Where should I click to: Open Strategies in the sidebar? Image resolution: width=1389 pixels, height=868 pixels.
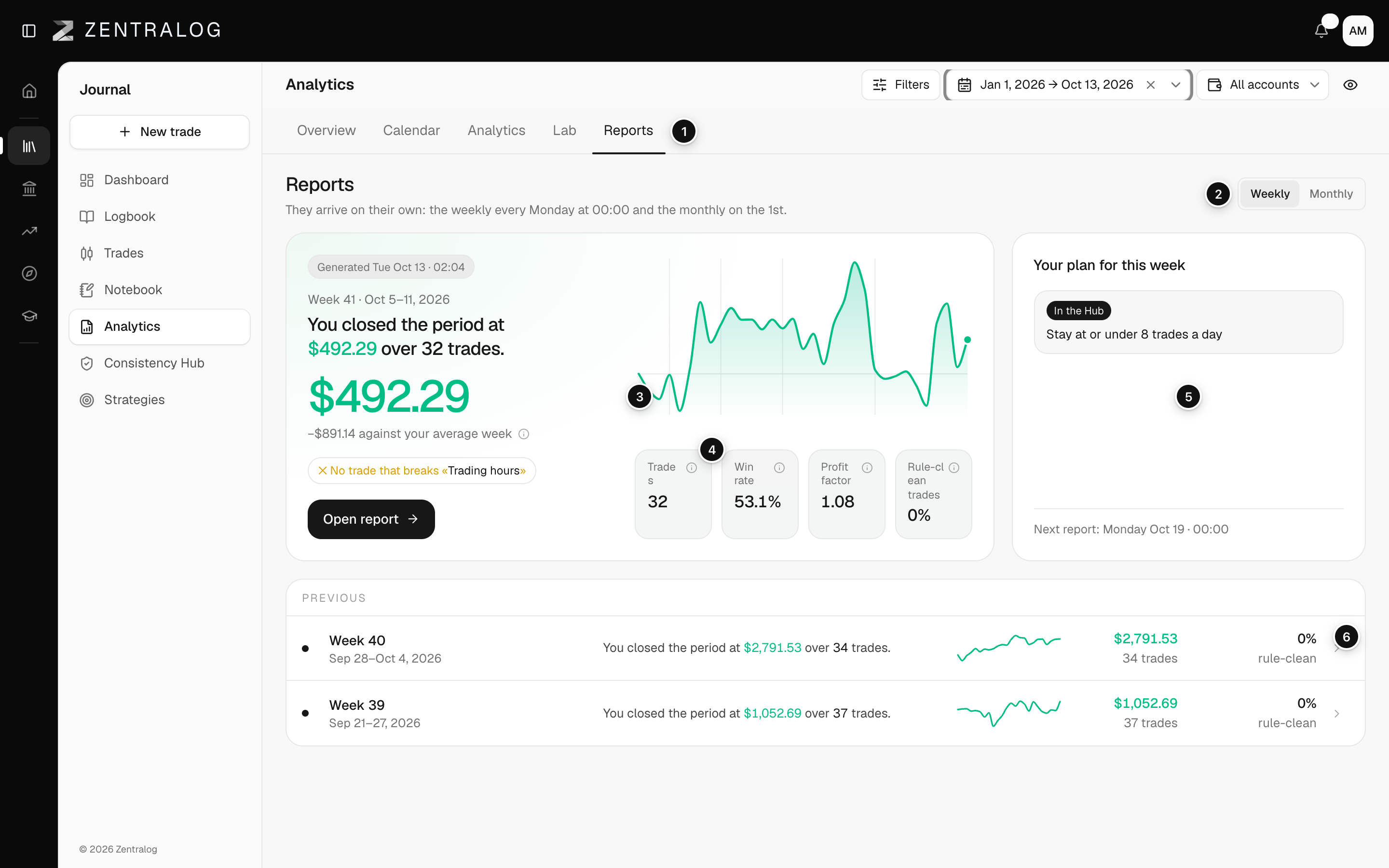click(160, 400)
